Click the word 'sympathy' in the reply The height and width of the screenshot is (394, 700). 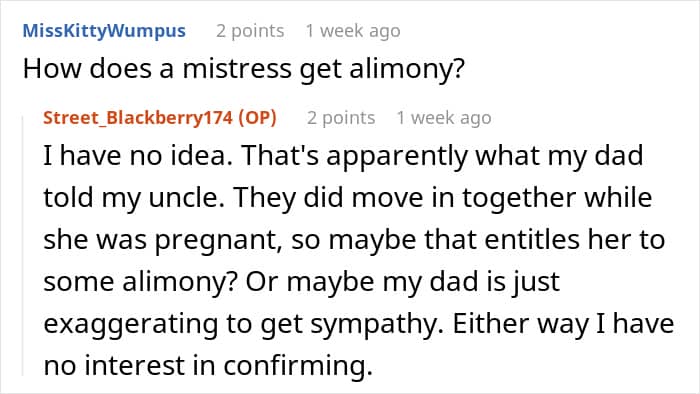coord(377,324)
